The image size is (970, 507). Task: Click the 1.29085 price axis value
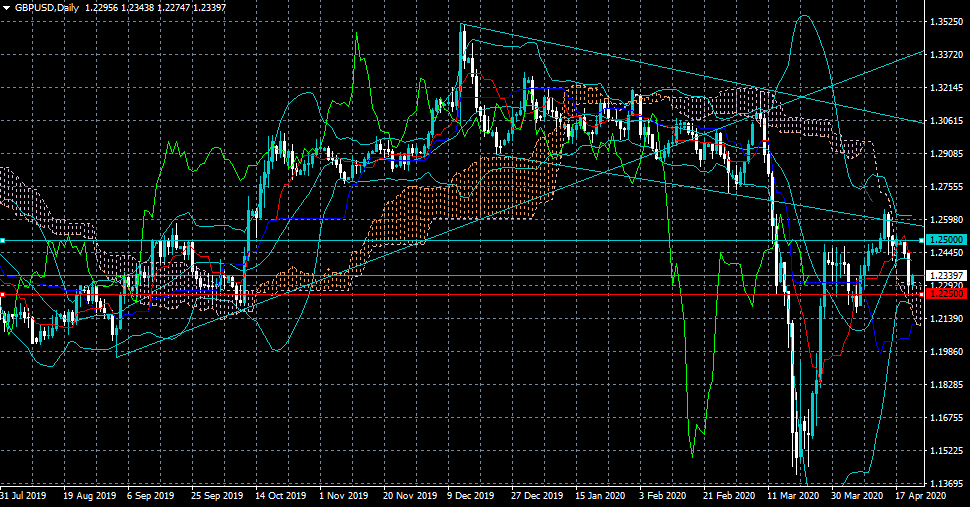pyautogui.click(x=946, y=153)
